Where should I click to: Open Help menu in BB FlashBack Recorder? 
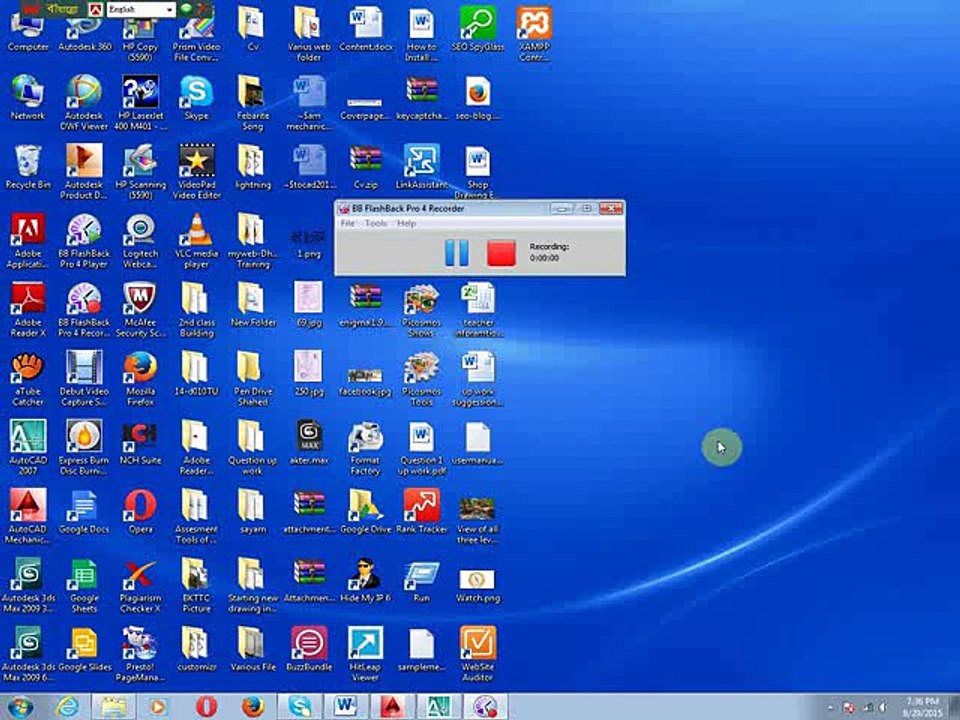click(x=407, y=223)
